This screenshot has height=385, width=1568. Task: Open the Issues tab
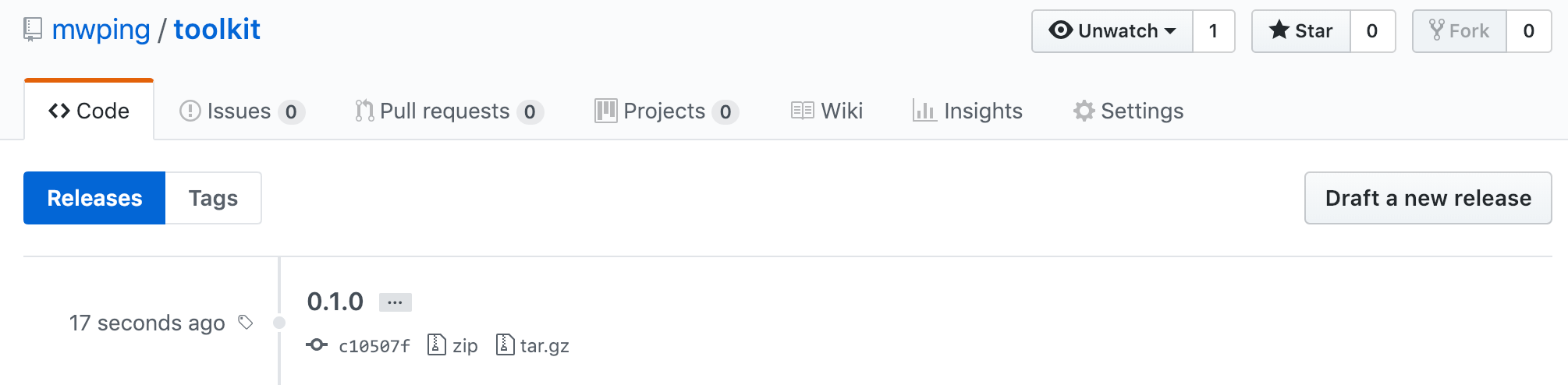242,111
